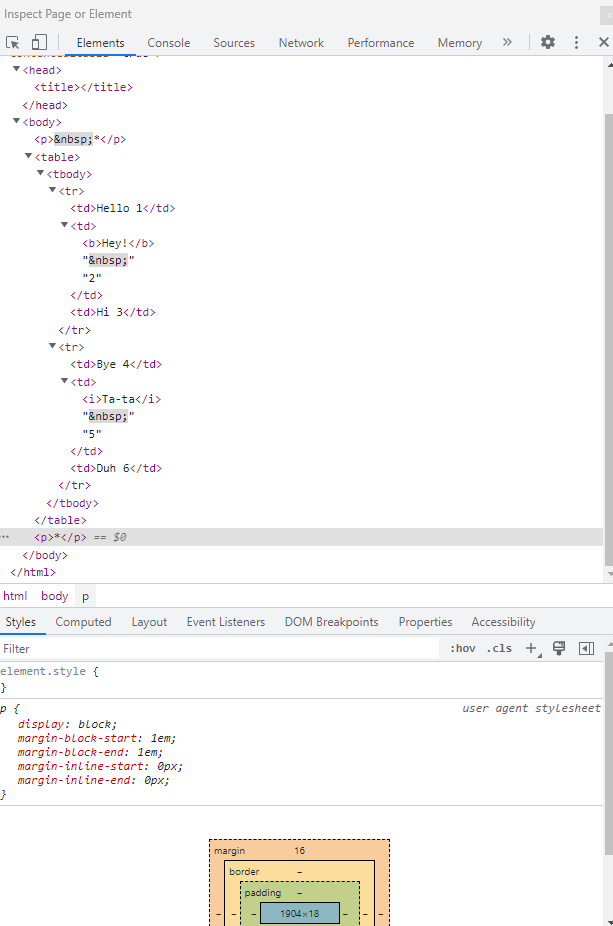Toggle the device toolbar icon

click(x=39, y=43)
